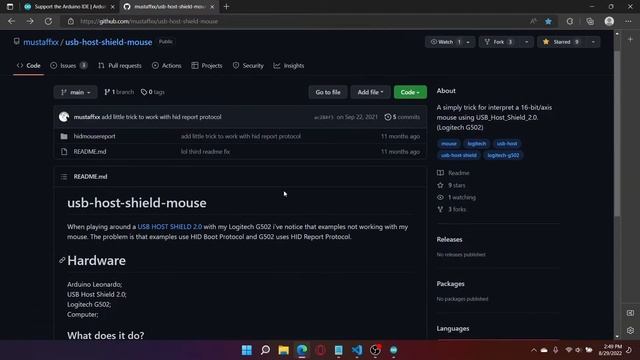This screenshot has height=360, width=640.
Task: Close the usb-host-shield-mouse GitHub tab
Action: point(212,7)
